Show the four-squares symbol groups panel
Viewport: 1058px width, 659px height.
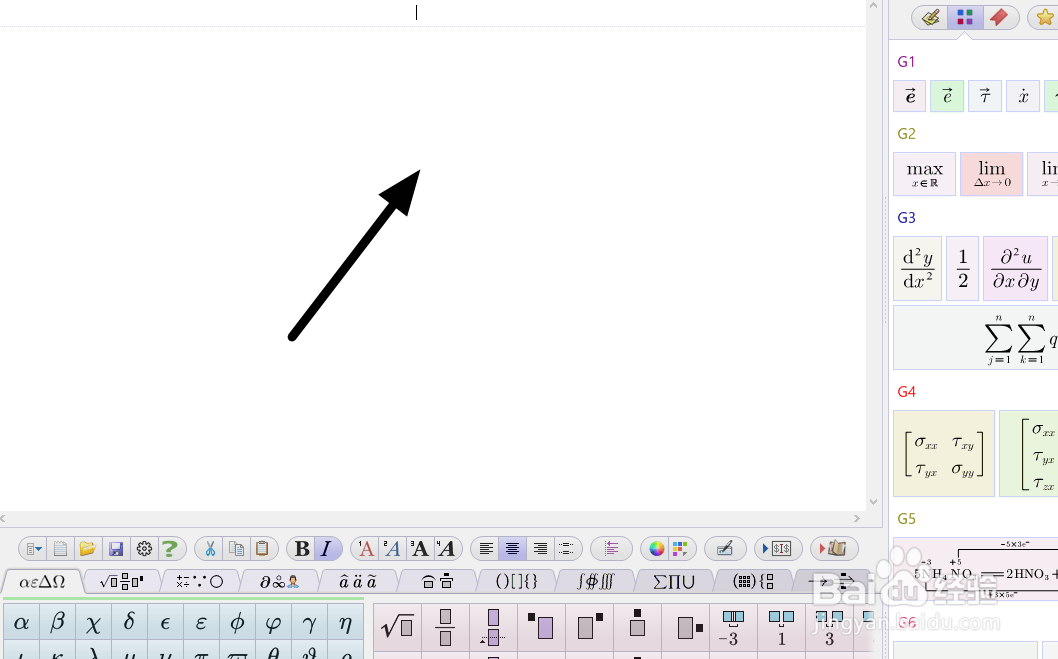point(965,18)
